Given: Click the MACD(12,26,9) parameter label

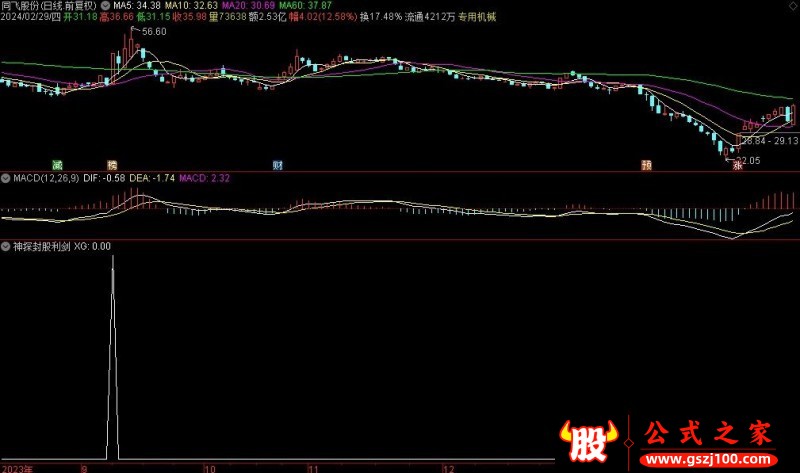Looking at the screenshot, I should pos(47,177).
